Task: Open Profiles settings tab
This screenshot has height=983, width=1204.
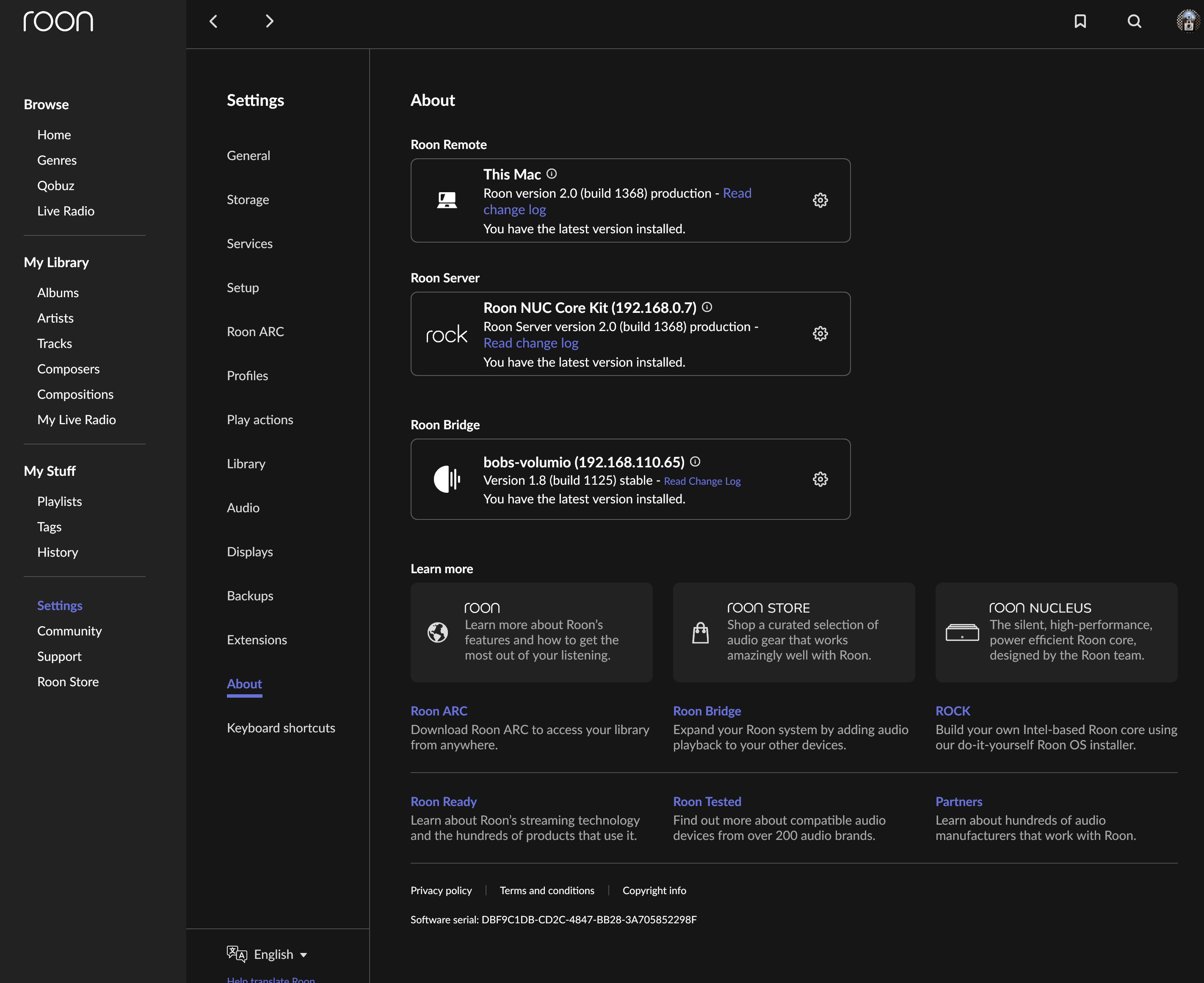Action: pos(248,376)
